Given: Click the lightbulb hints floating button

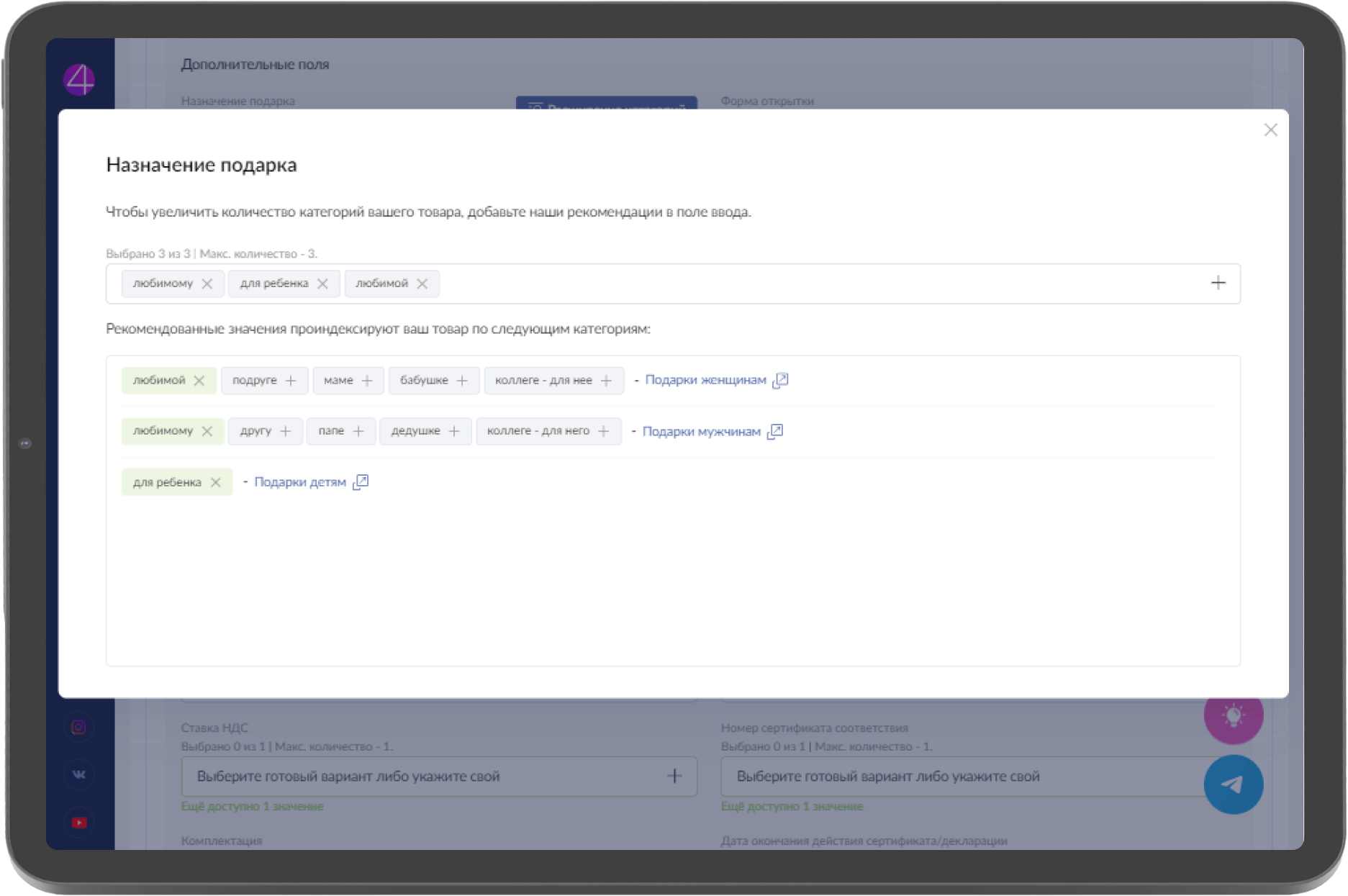Looking at the screenshot, I should tap(1233, 715).
